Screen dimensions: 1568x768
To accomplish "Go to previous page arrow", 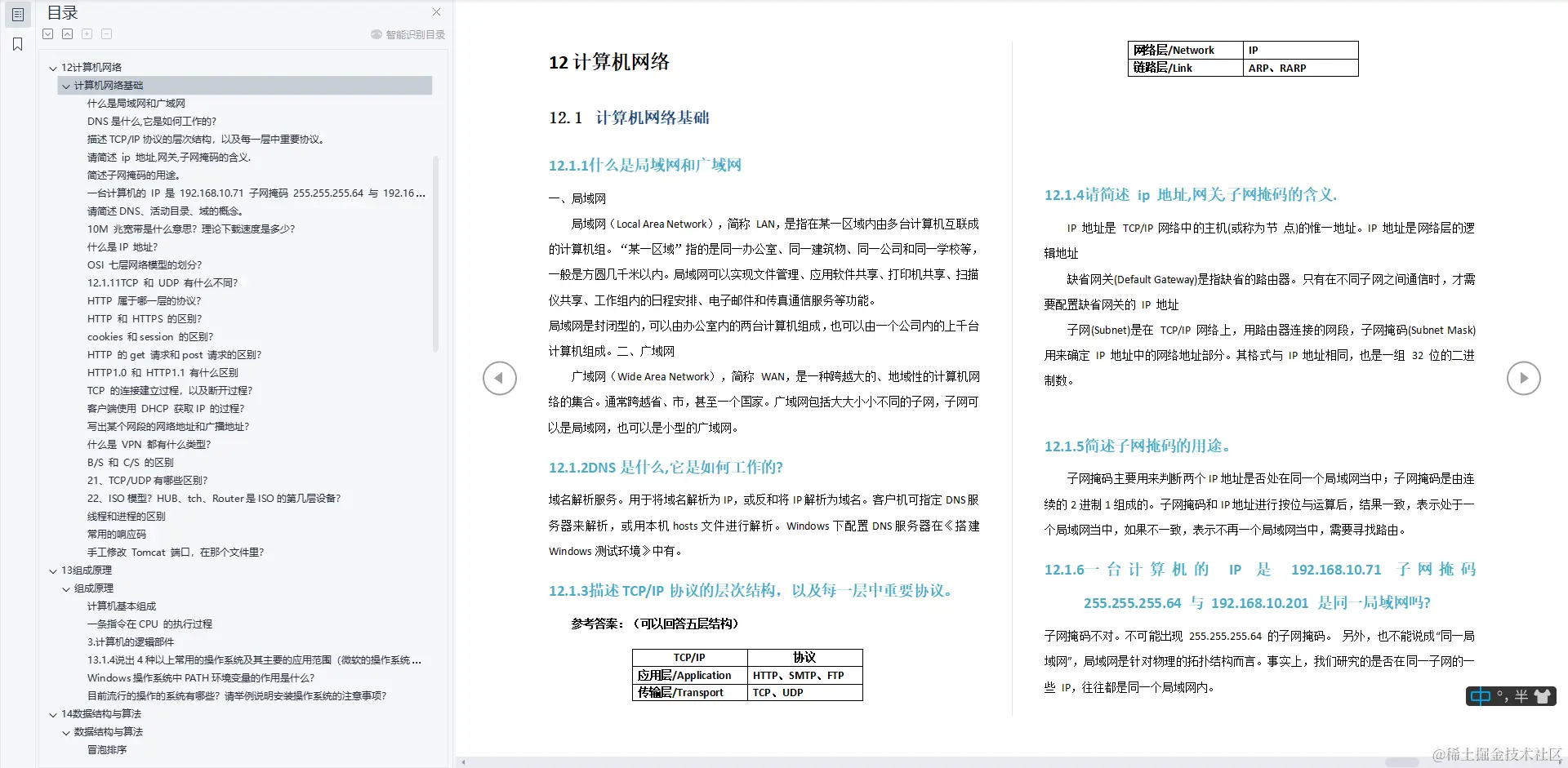I will (x=499, y=378).
